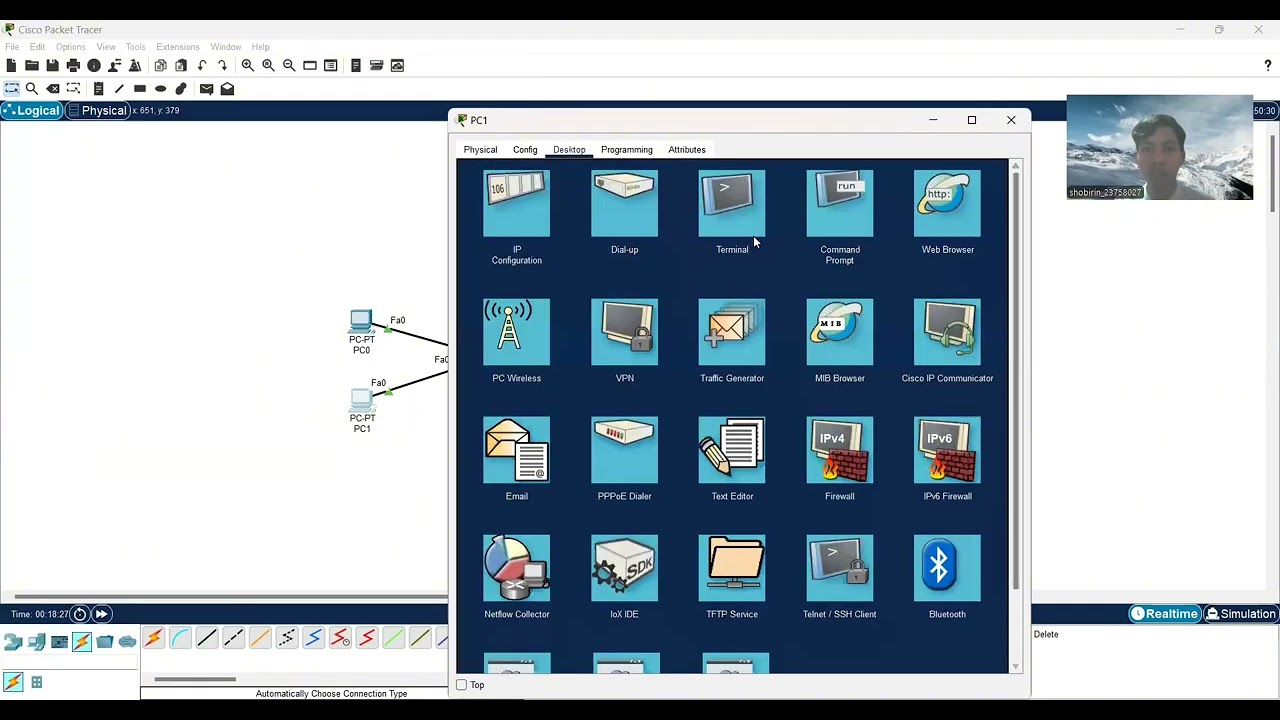Click the Redo arrow in toolbar
This screenshot has width=1280, height=720.
[222, 65]
